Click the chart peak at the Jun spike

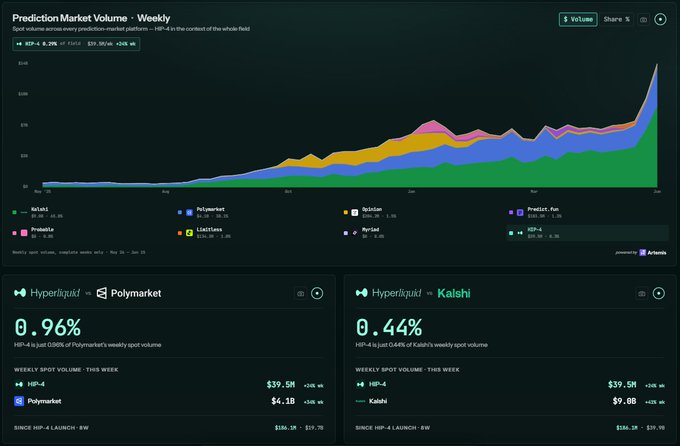pos(657,65)
